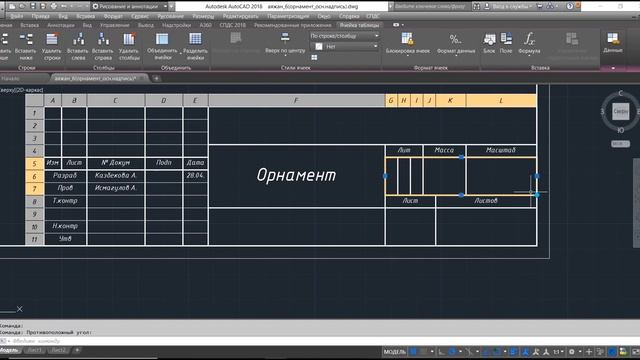
Task: Click the workspace switching gear in status bar
Action: (x=571, y=351)
